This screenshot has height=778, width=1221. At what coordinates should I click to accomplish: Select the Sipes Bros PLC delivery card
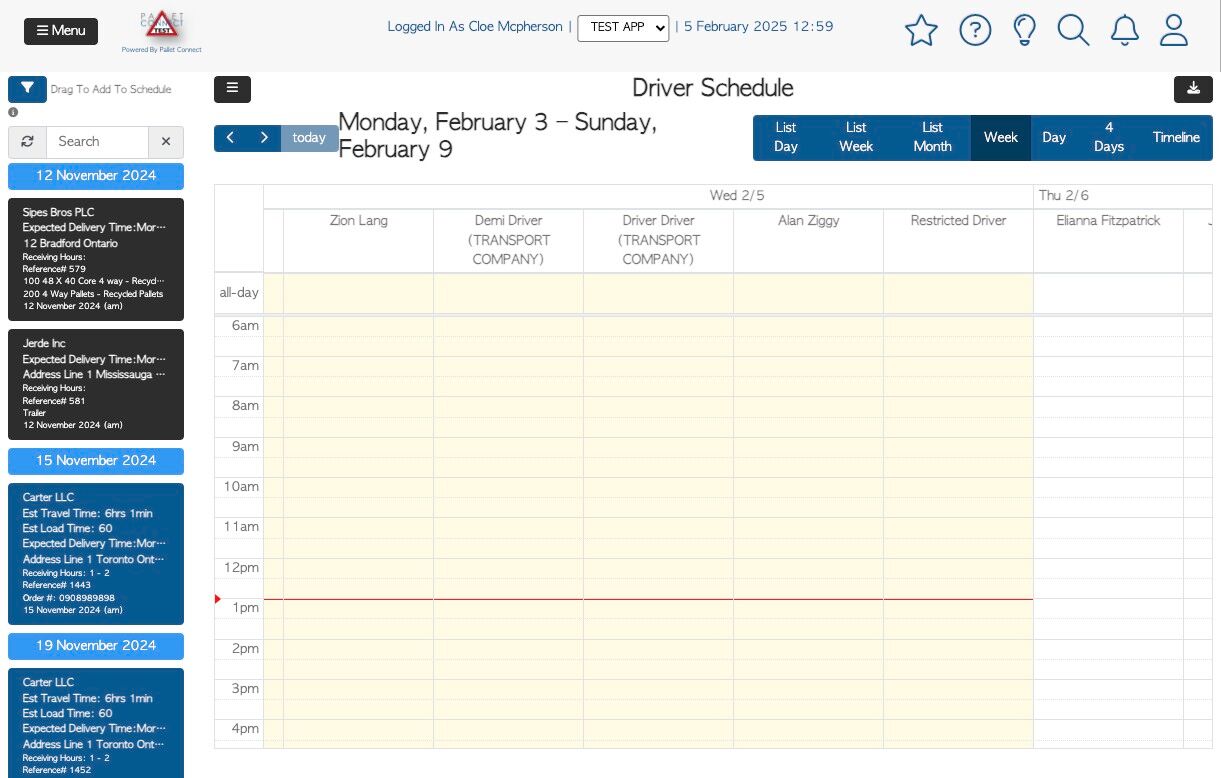(x=96, y=259)
